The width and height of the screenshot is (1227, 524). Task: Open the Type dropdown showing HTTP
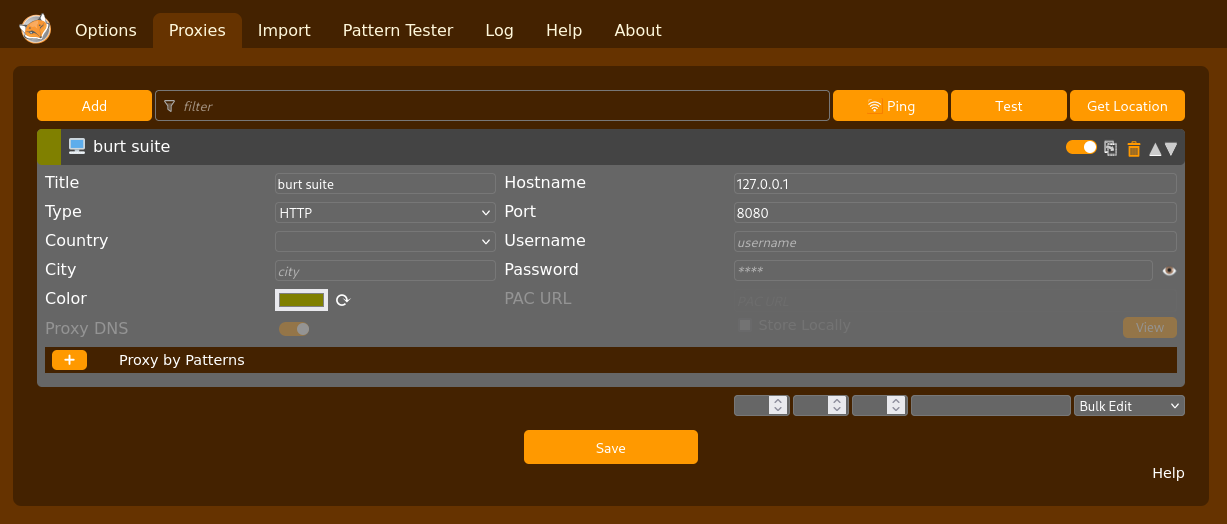coord(385,213)
